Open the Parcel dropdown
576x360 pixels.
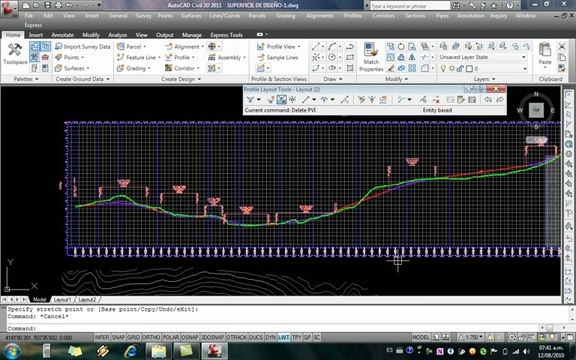[131, 47]
